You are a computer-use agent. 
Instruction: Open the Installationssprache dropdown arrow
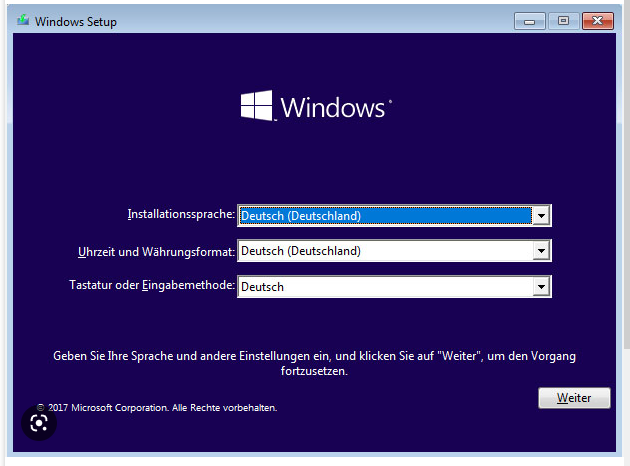tap(541, 216)
